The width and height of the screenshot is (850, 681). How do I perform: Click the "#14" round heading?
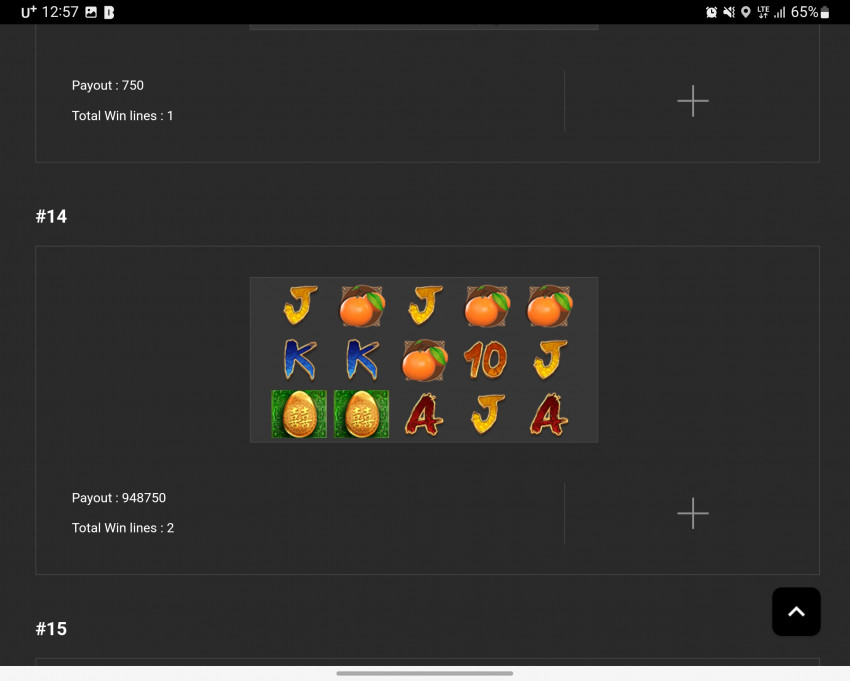pyautogui.click(x=51, y=216)
